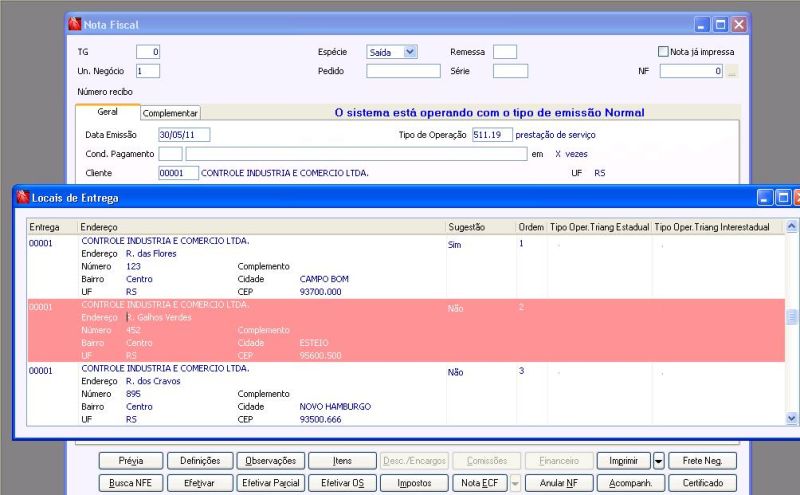The height and width of the screenshot is (495, 800).
Task: Click the Entrega column header
Action: pyautogui.click(x=52, y=227)
